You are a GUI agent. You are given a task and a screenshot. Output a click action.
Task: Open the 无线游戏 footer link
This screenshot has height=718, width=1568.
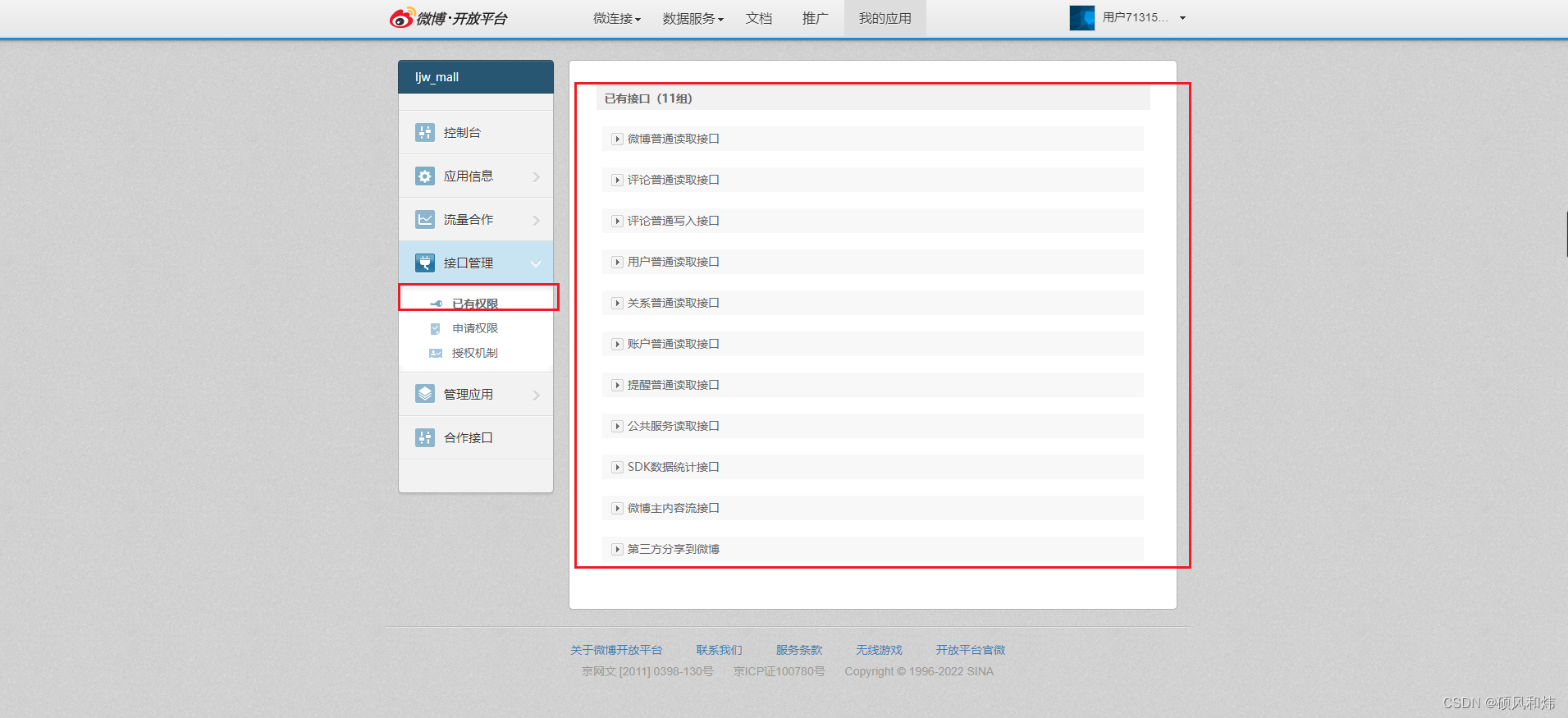(879, 650)
